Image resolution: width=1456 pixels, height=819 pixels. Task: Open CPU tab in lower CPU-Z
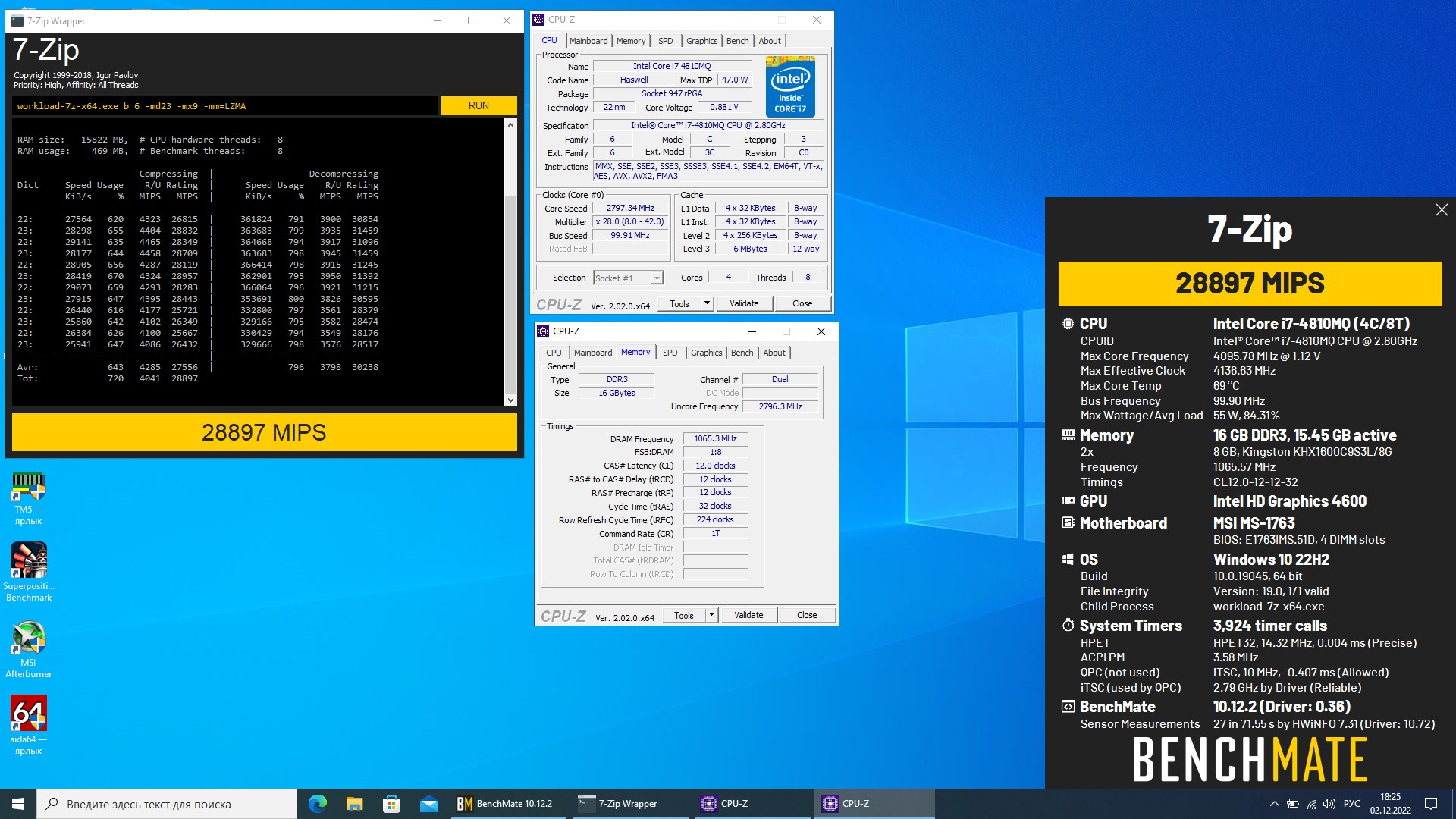pos(554,353)
